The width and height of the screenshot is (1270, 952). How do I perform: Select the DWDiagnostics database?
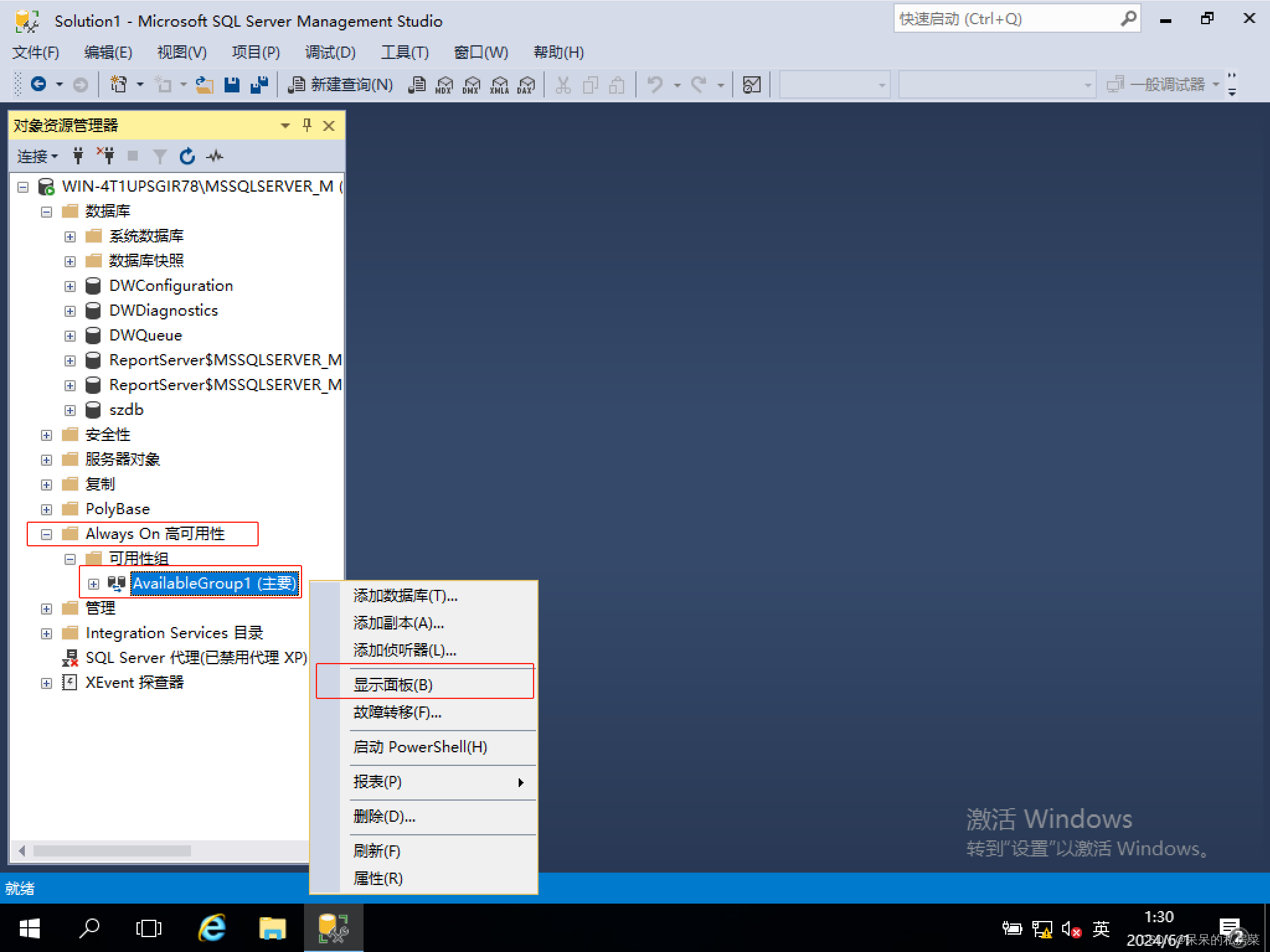pyautogui.click(x=163, y=311)
